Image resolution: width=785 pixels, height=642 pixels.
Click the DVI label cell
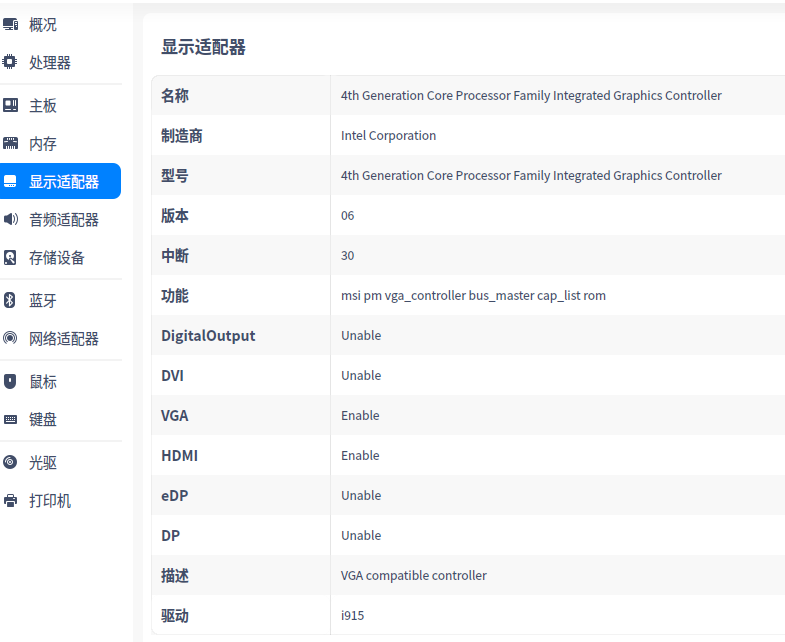tap(241, 376)
